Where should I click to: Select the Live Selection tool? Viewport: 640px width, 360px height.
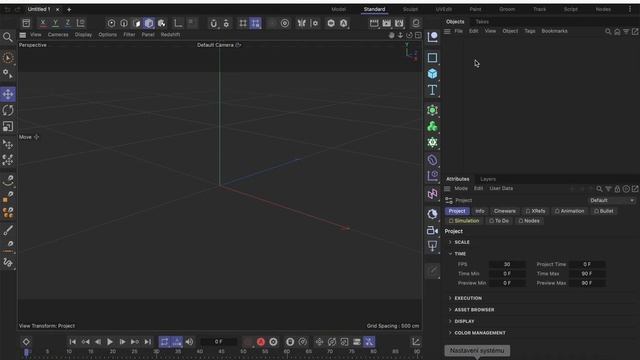(8, 58)
